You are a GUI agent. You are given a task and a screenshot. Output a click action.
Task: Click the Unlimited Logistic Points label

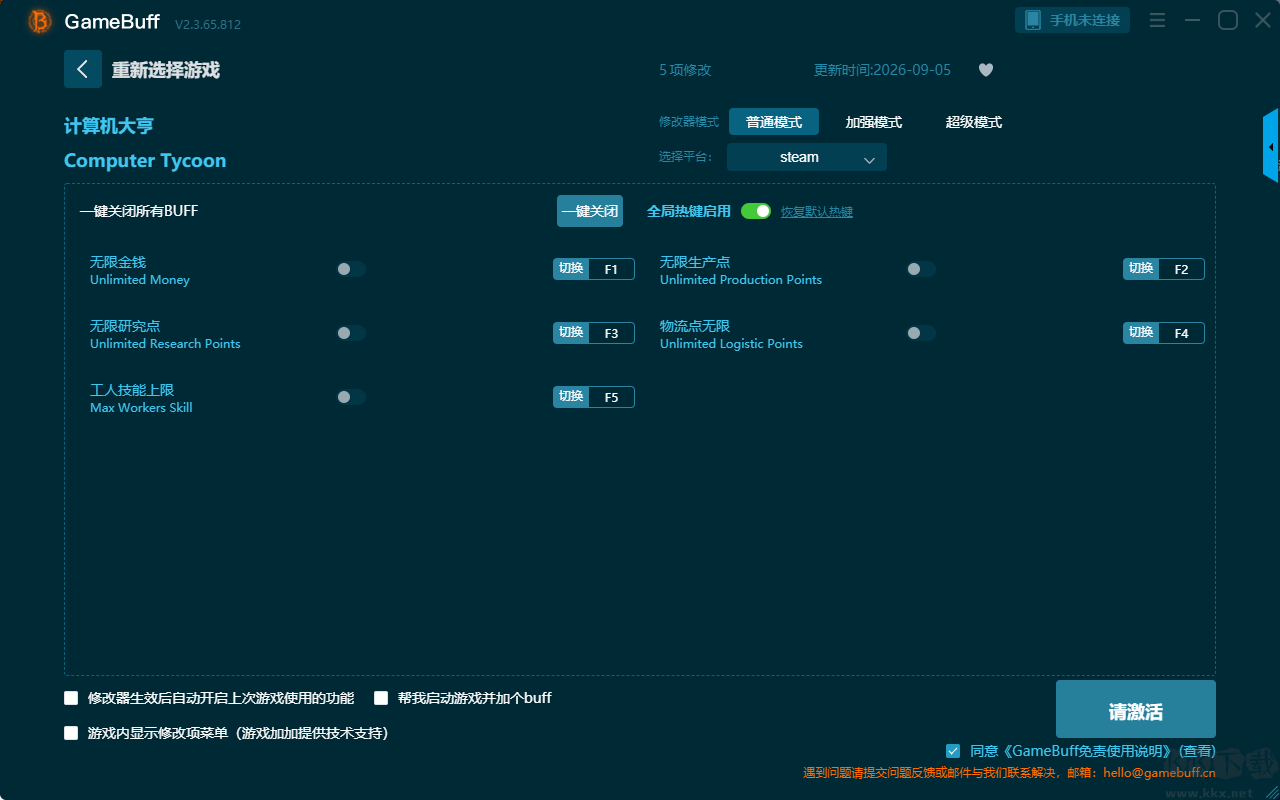731,344
